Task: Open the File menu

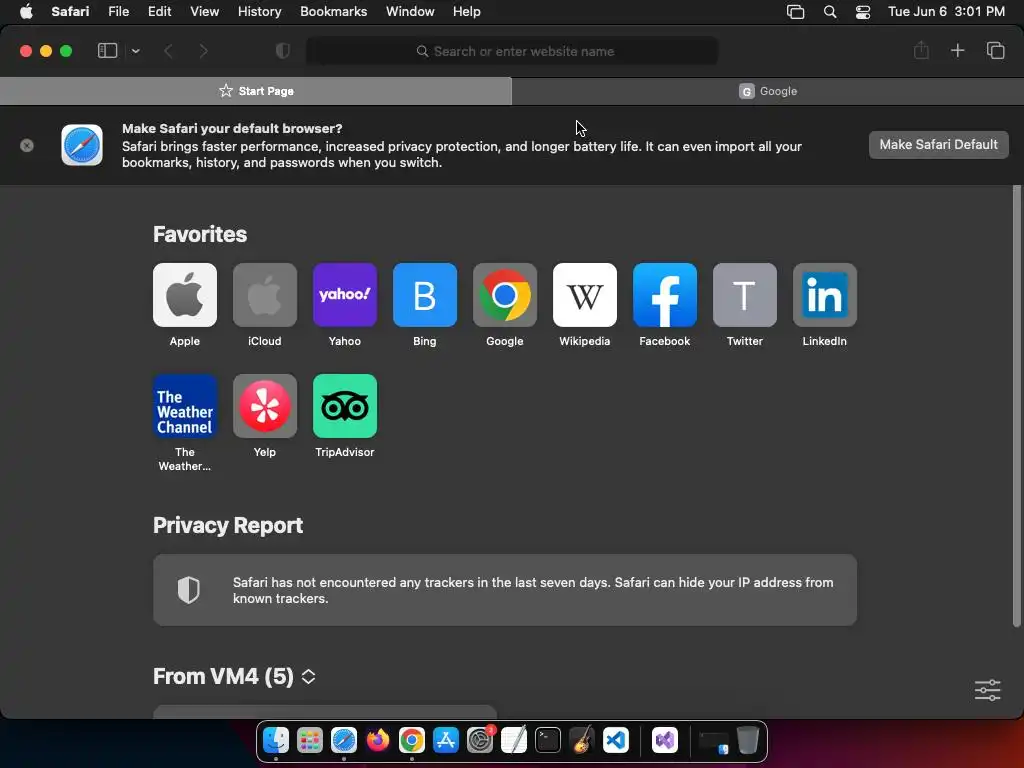Action: point(118,12)
